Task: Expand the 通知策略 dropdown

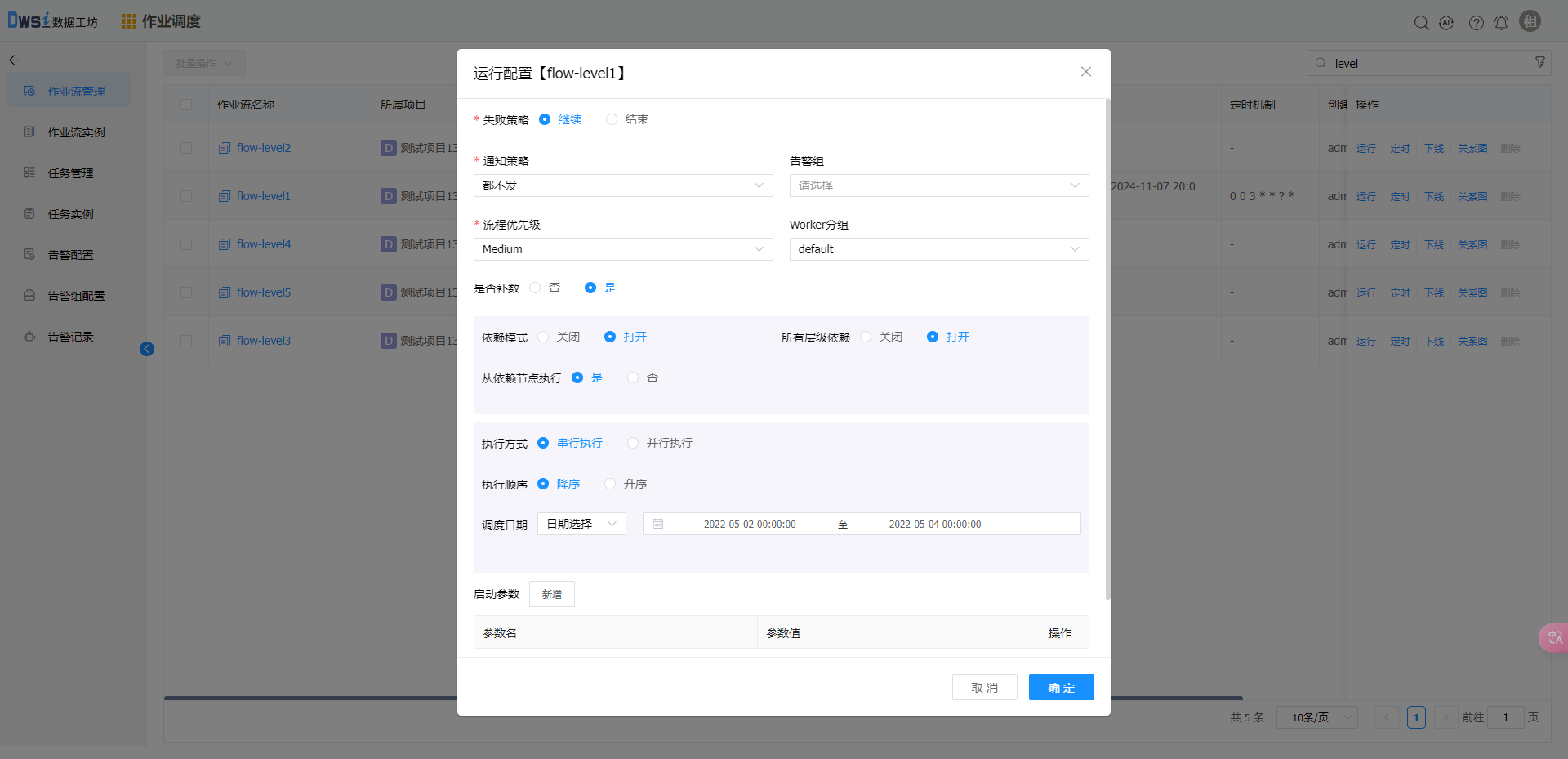Action: [622, 185]
